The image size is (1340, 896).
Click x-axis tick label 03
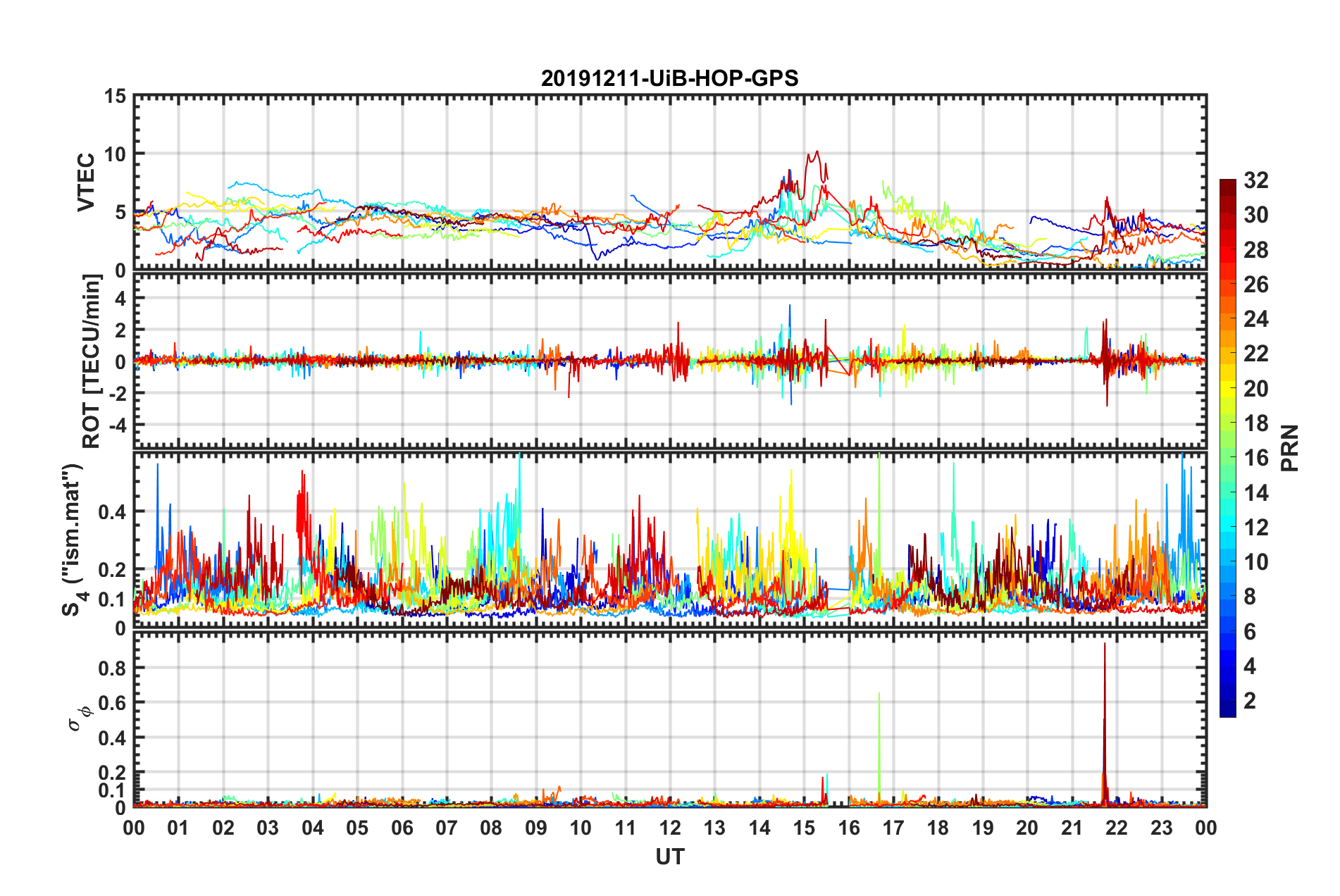tap(268, 828)
